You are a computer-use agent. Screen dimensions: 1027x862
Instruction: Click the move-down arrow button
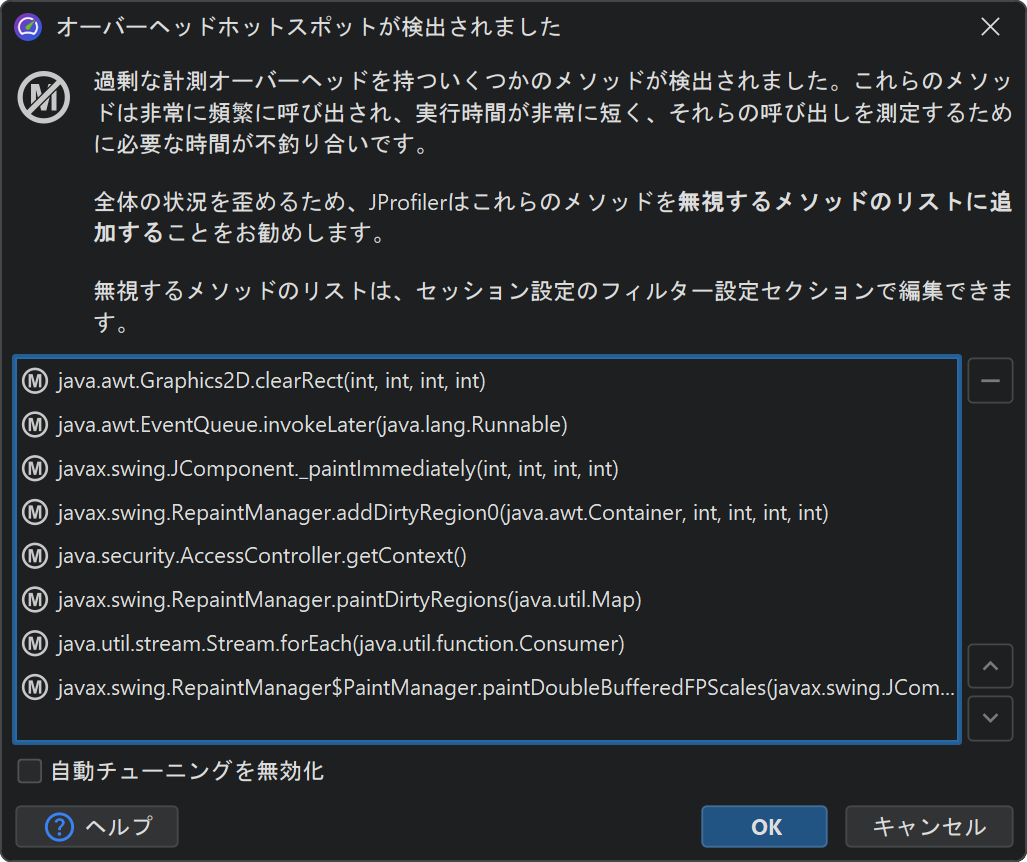coord(990,718)
